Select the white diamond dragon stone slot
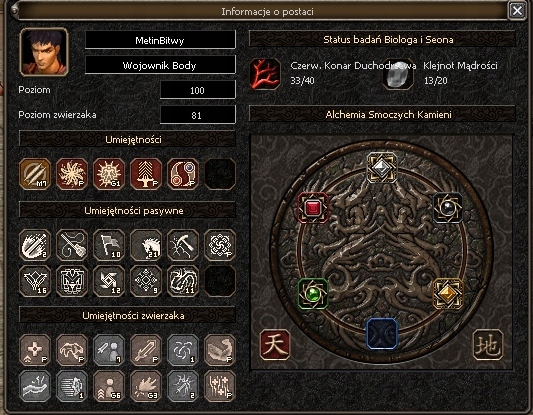 (x=382, y=168)
